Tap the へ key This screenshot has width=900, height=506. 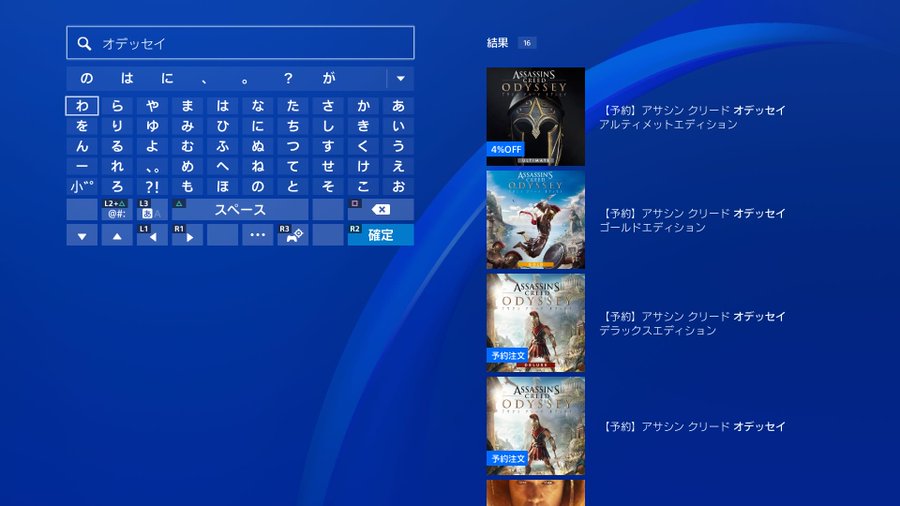223,166
